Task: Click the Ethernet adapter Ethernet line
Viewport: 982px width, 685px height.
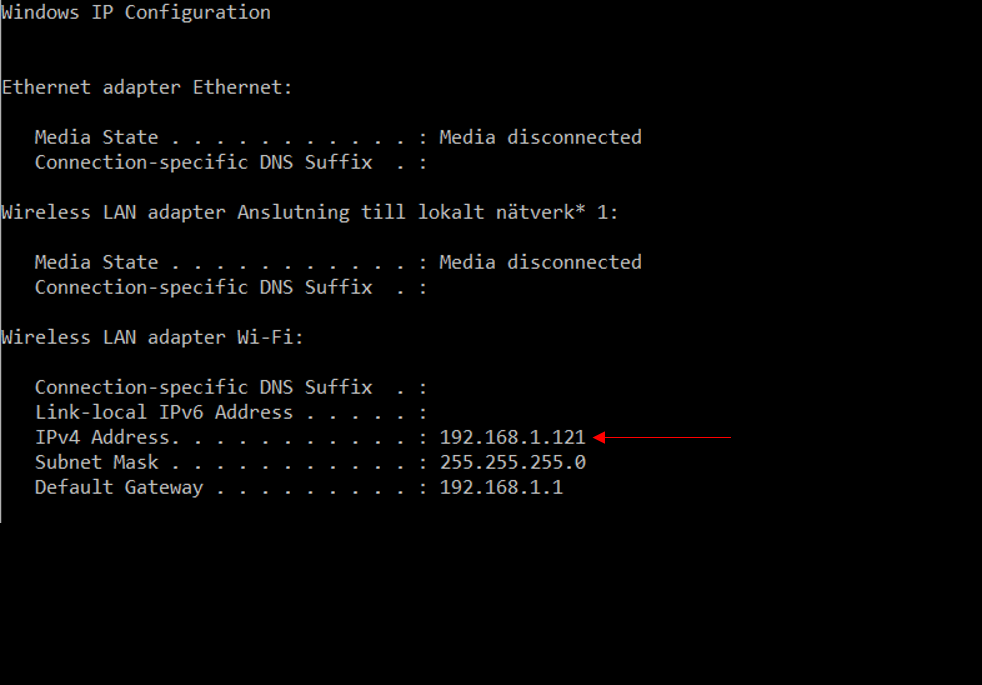Action: coord(147,87)
